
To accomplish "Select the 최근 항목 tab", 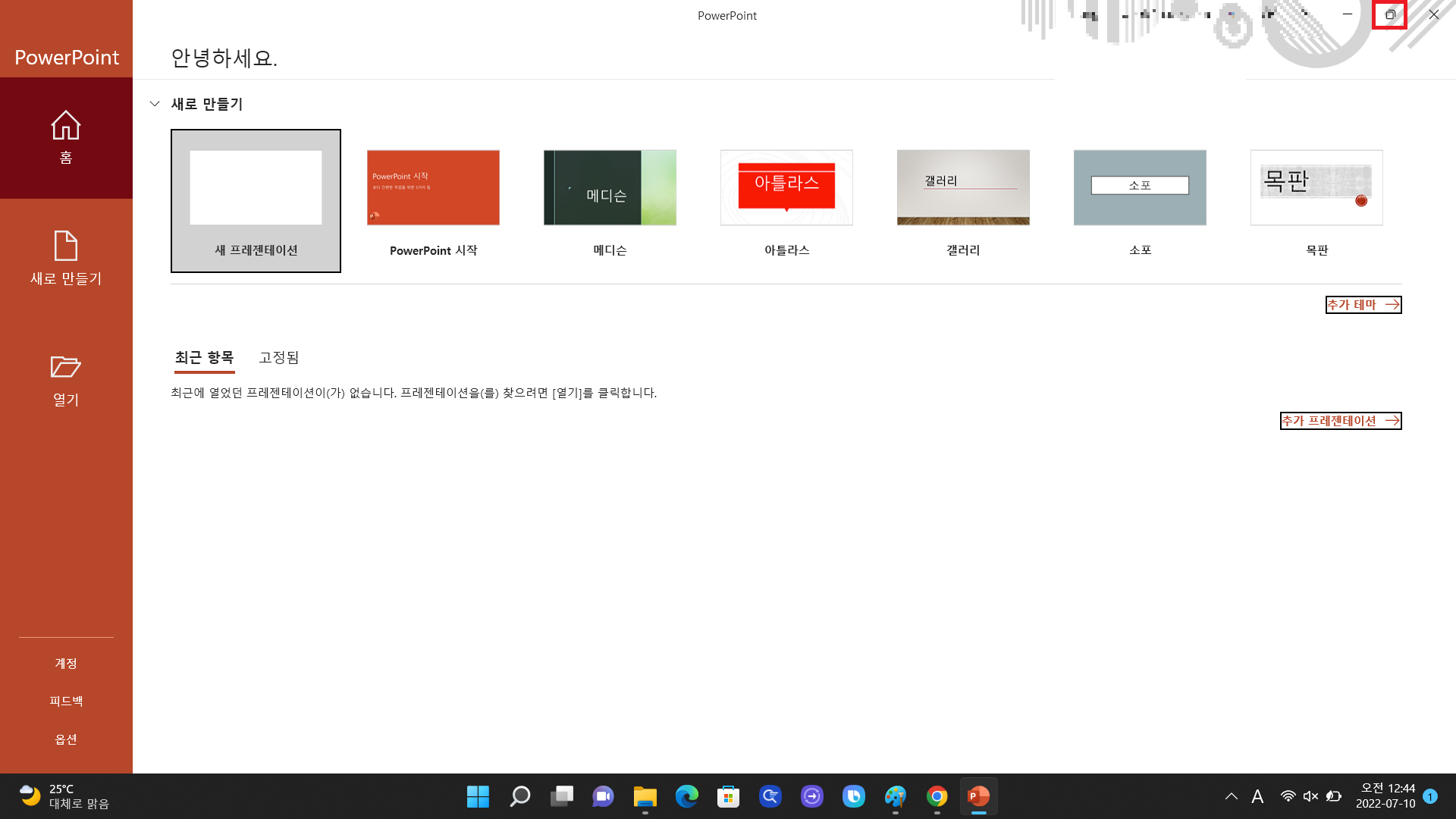I will click(204, 357).
